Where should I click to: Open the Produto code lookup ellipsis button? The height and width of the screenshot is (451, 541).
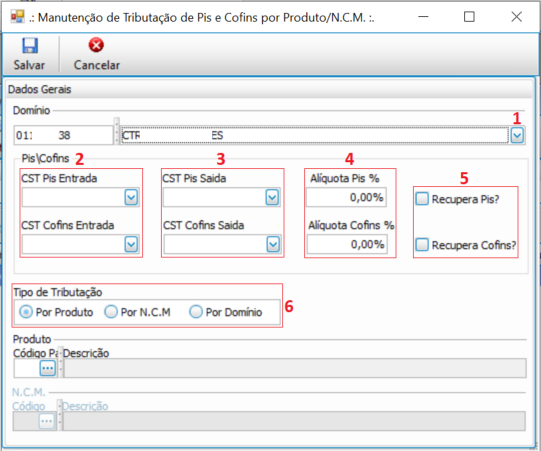pyautogui.click(x=48, y=368)
